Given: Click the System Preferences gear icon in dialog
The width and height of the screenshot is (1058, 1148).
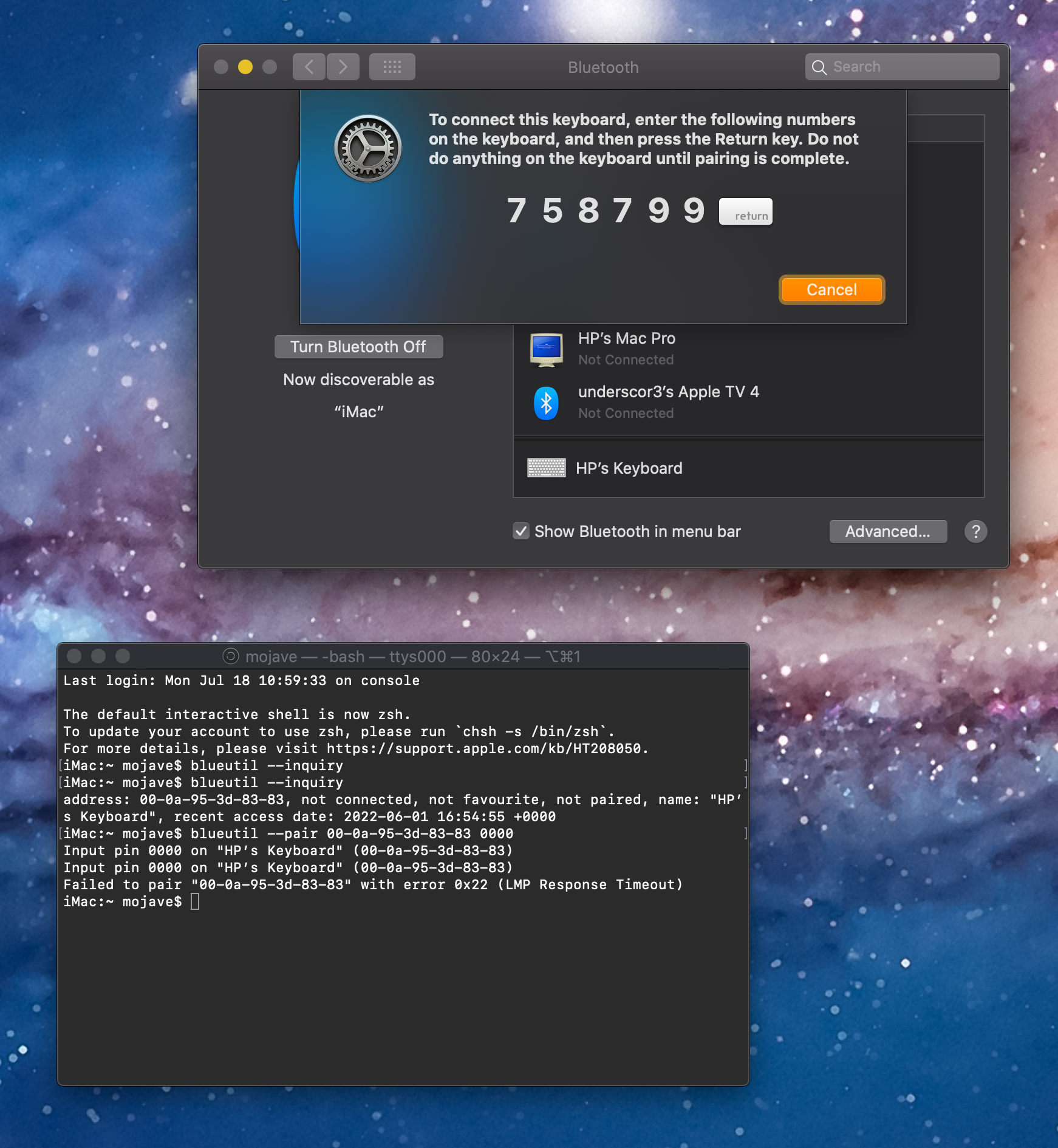Looking at the screenshot, I should (x=368, y=148).
